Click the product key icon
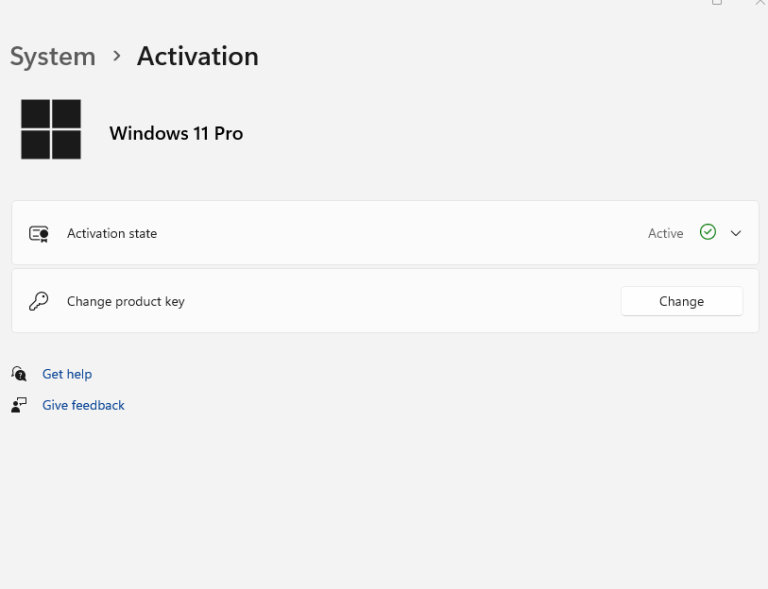The image size is (768, 589). [39, 301]
